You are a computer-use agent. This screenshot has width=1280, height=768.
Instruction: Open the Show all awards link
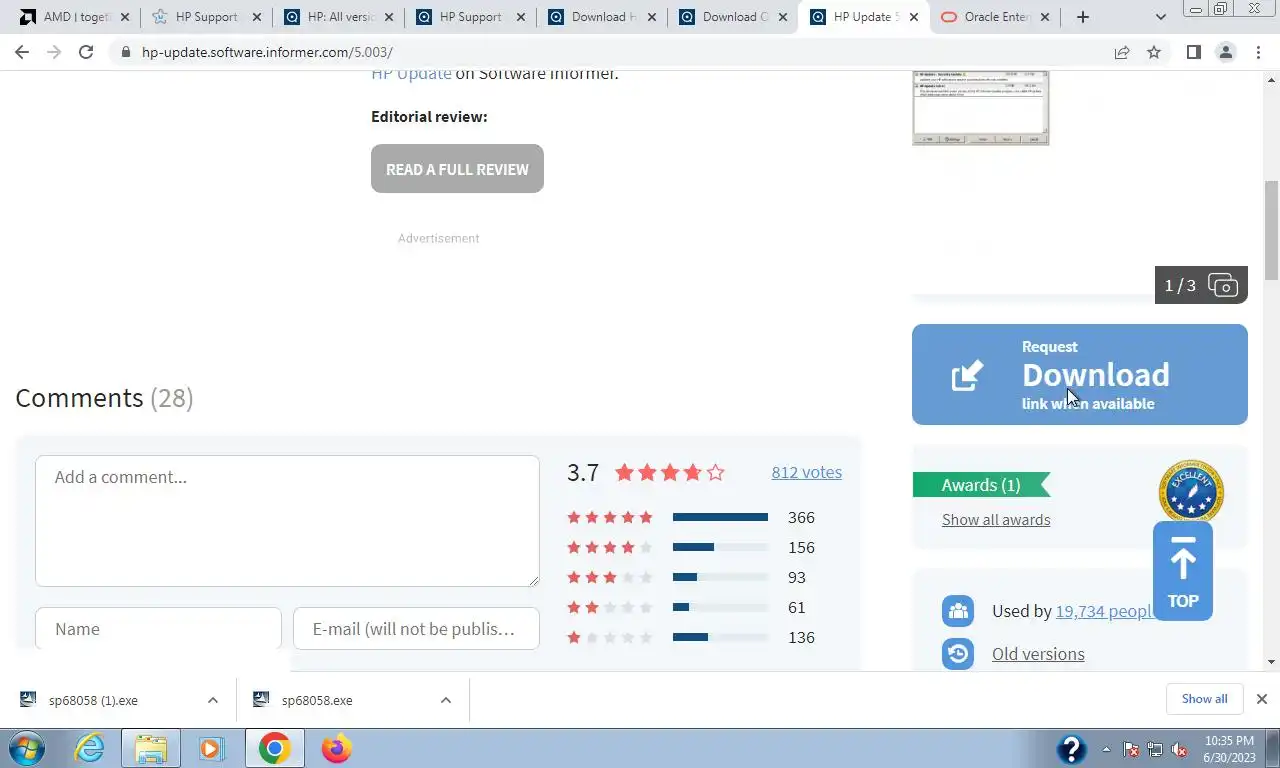point(996,520)
